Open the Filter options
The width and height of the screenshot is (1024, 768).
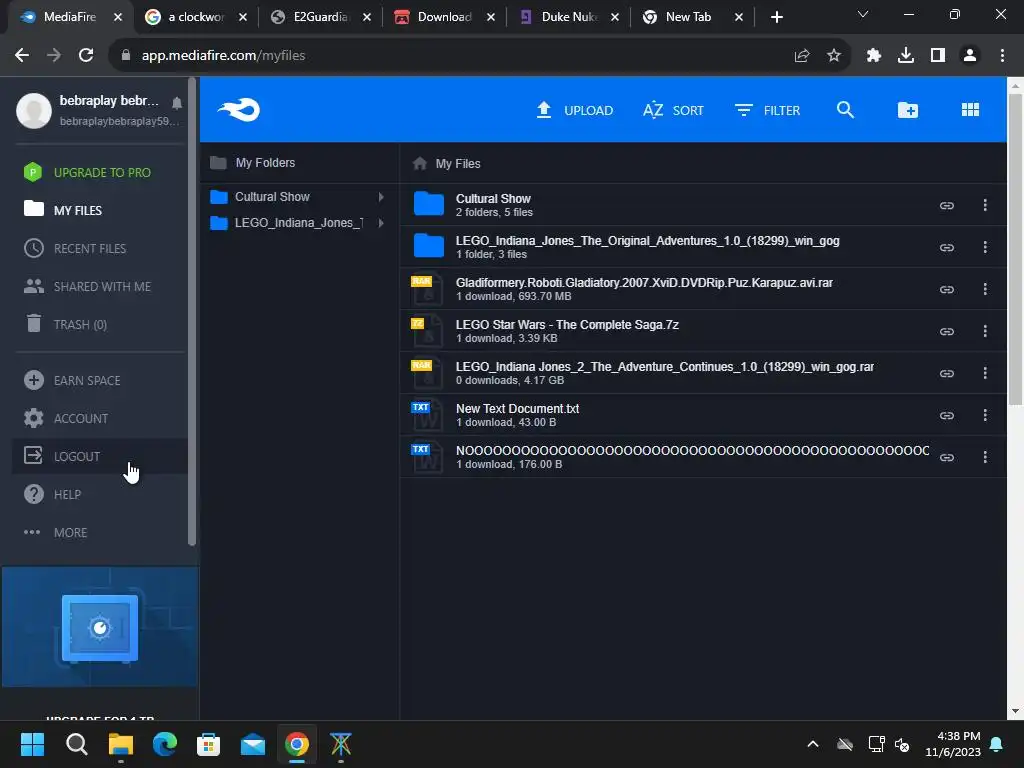click(x=767, y=110)
